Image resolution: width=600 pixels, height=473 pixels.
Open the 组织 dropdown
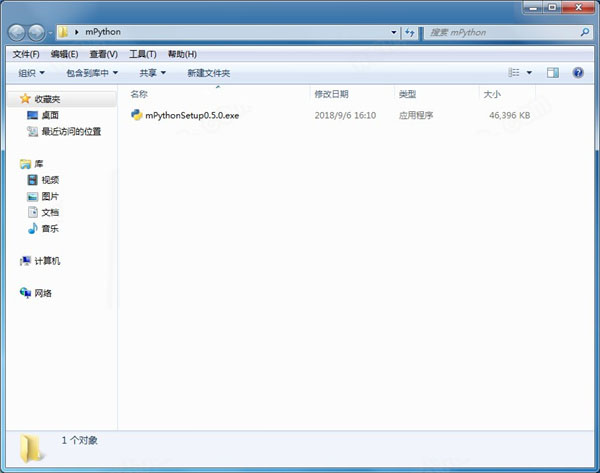pos(31,73)
